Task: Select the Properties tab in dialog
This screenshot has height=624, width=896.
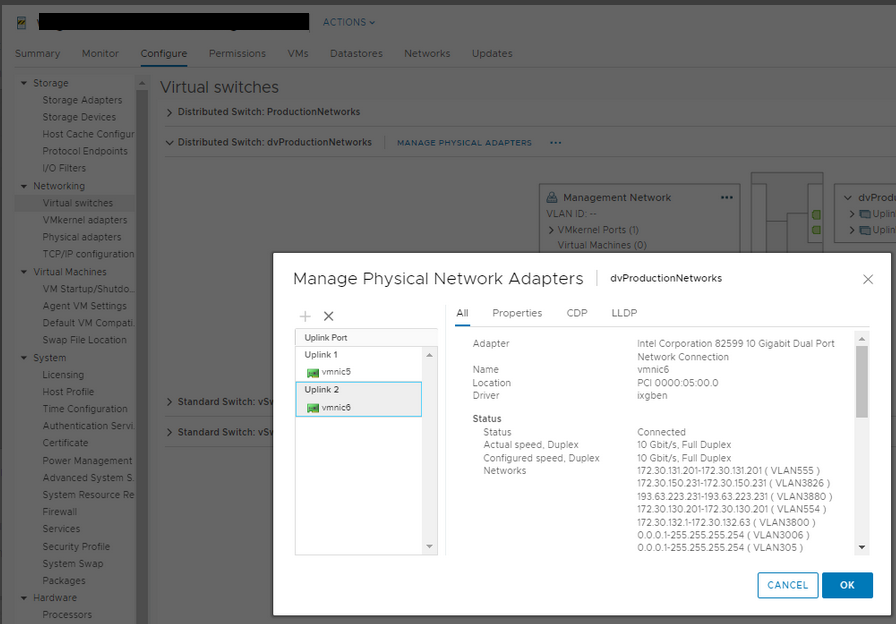Action: click(x=517, y=313)
